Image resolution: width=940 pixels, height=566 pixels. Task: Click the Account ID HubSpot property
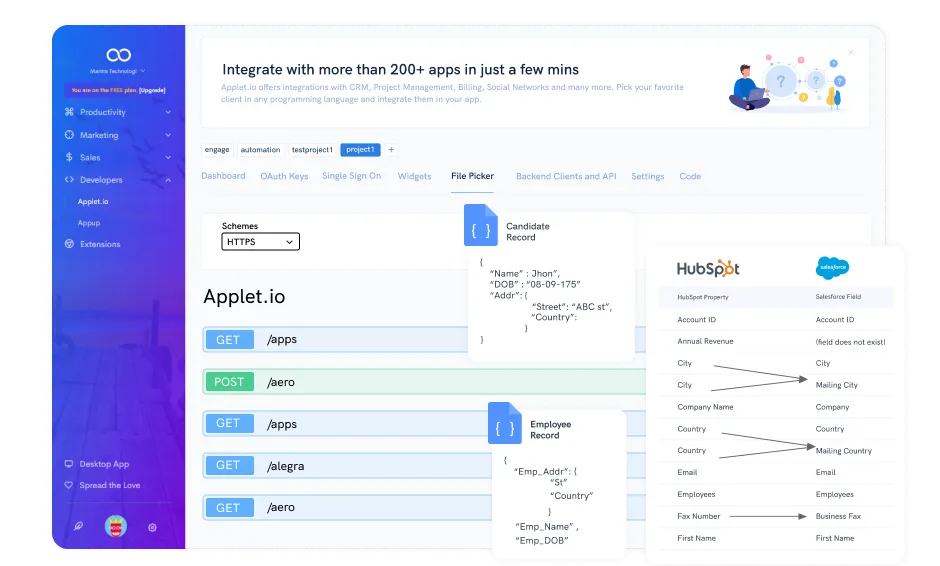696,320
